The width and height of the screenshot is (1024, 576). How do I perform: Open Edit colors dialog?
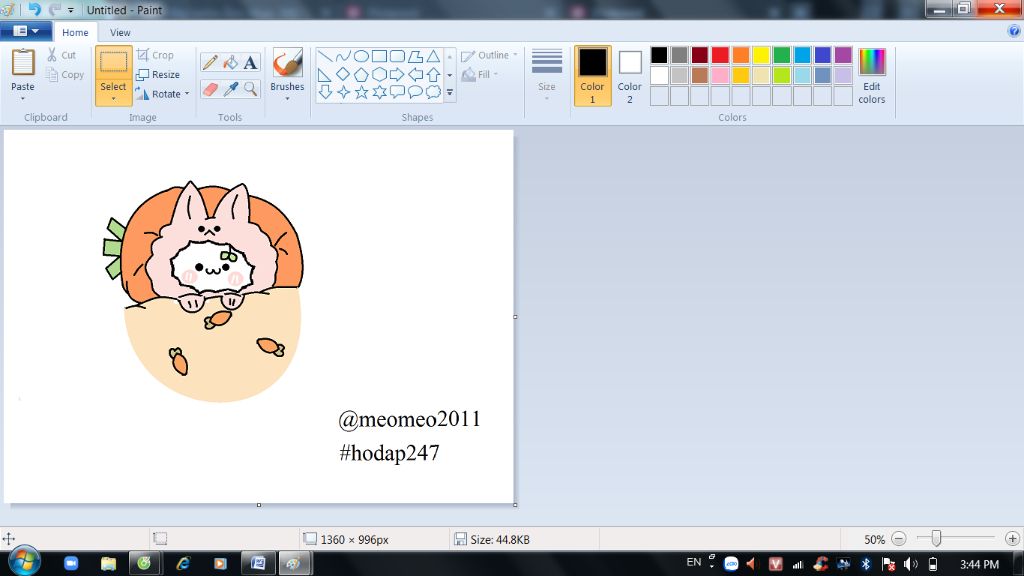(872, 76)
